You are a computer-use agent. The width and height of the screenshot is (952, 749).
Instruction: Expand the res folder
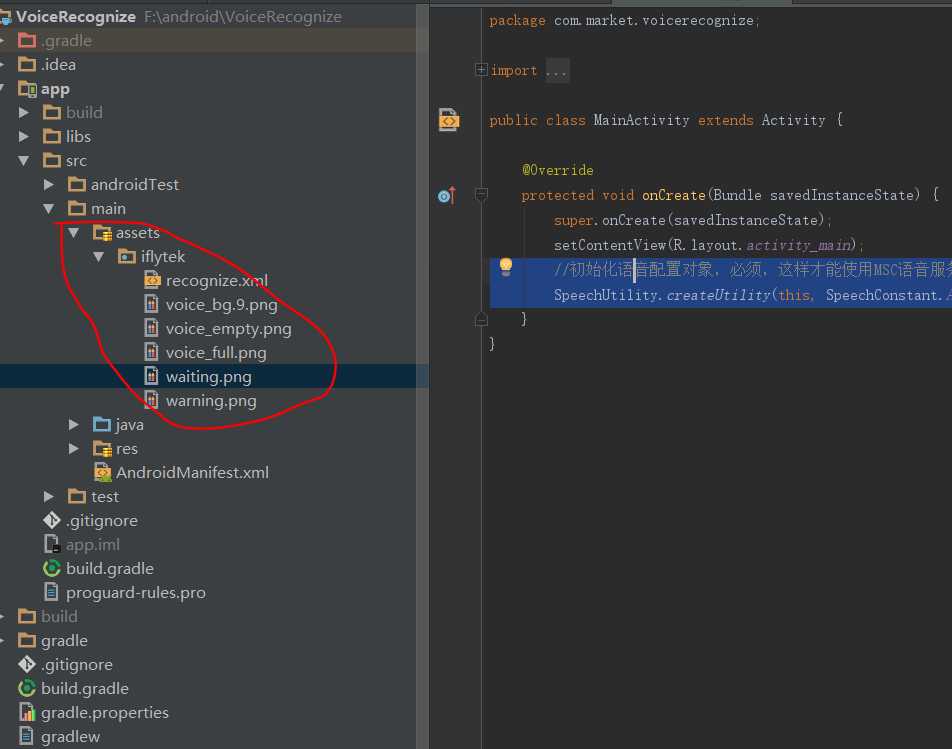73,449
